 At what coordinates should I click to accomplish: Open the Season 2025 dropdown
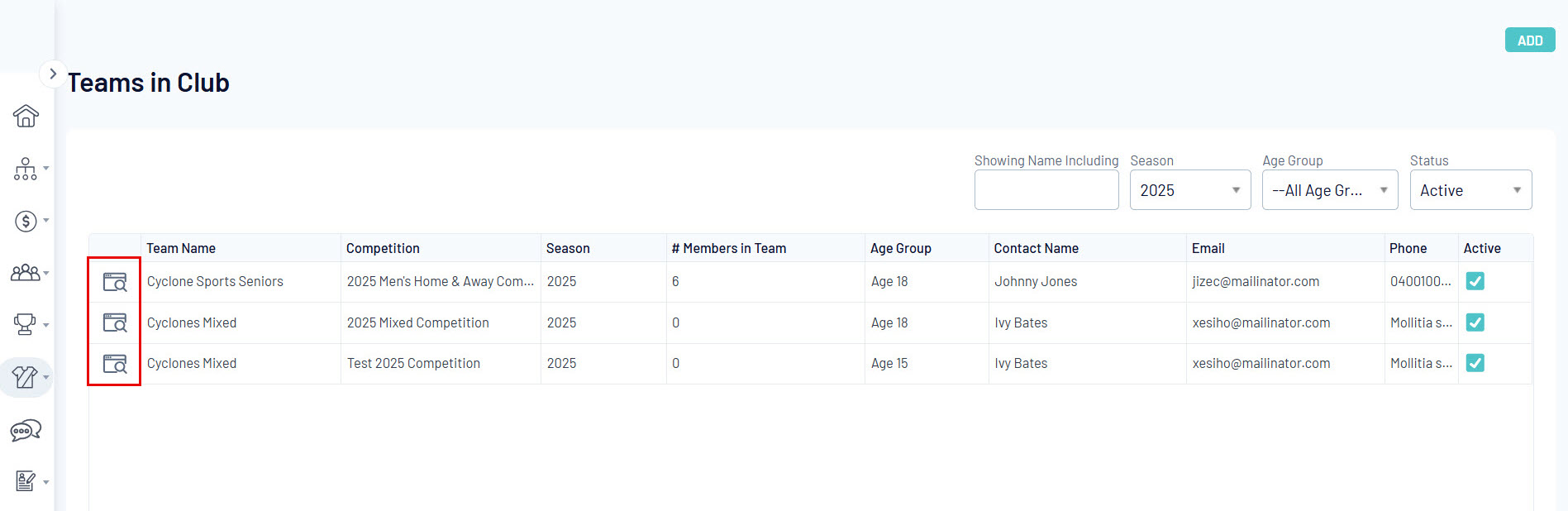click(1189, 190)
